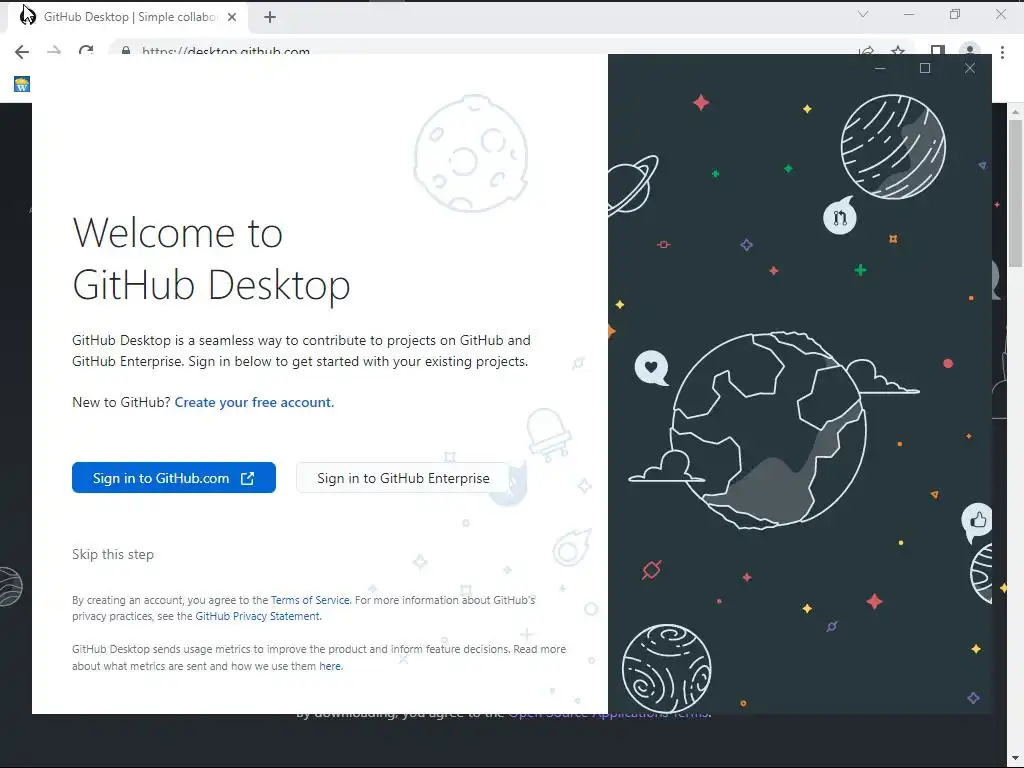Image resolution: width=1024 pixels, height=768 pixels.
Task: Close the GitHub Desktop welcome window
Action: tap(970, 68)
